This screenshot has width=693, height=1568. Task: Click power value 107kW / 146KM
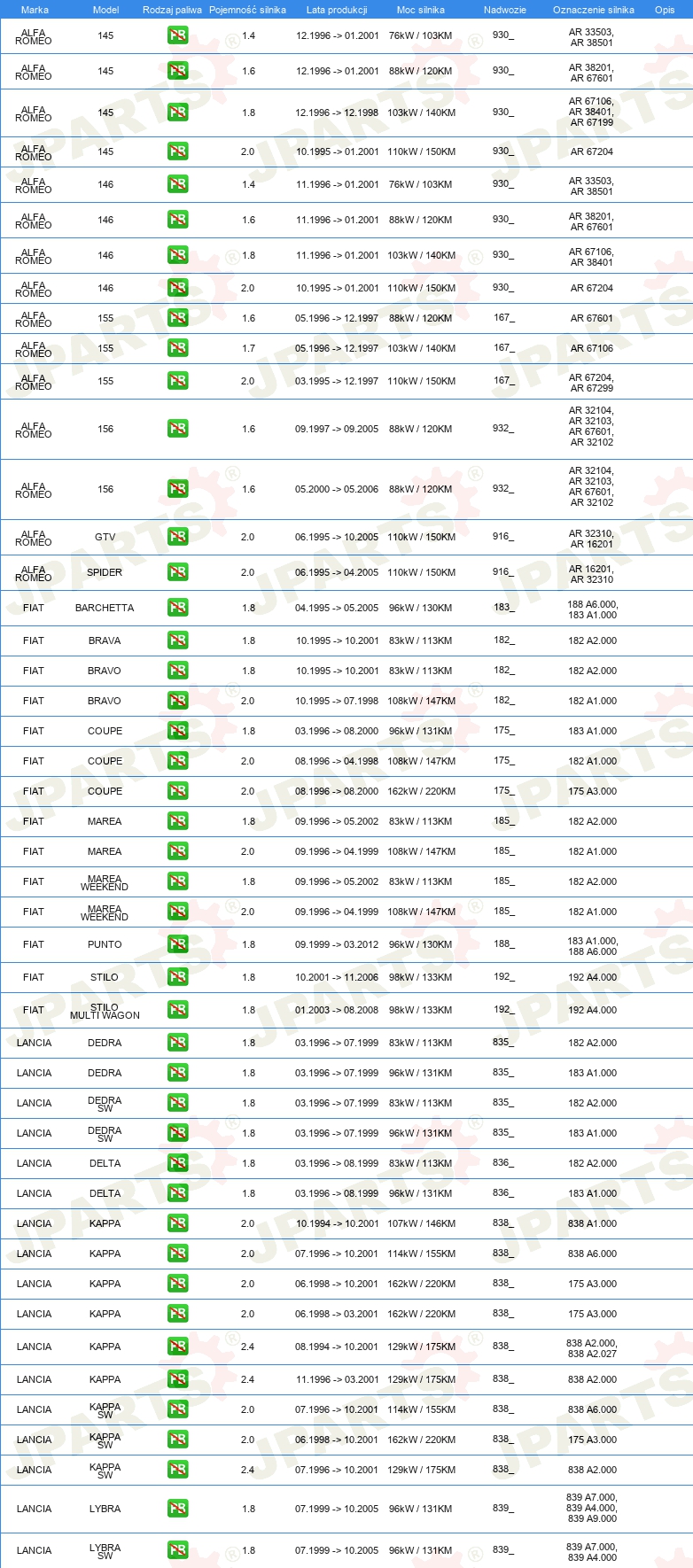[421, 1223]
